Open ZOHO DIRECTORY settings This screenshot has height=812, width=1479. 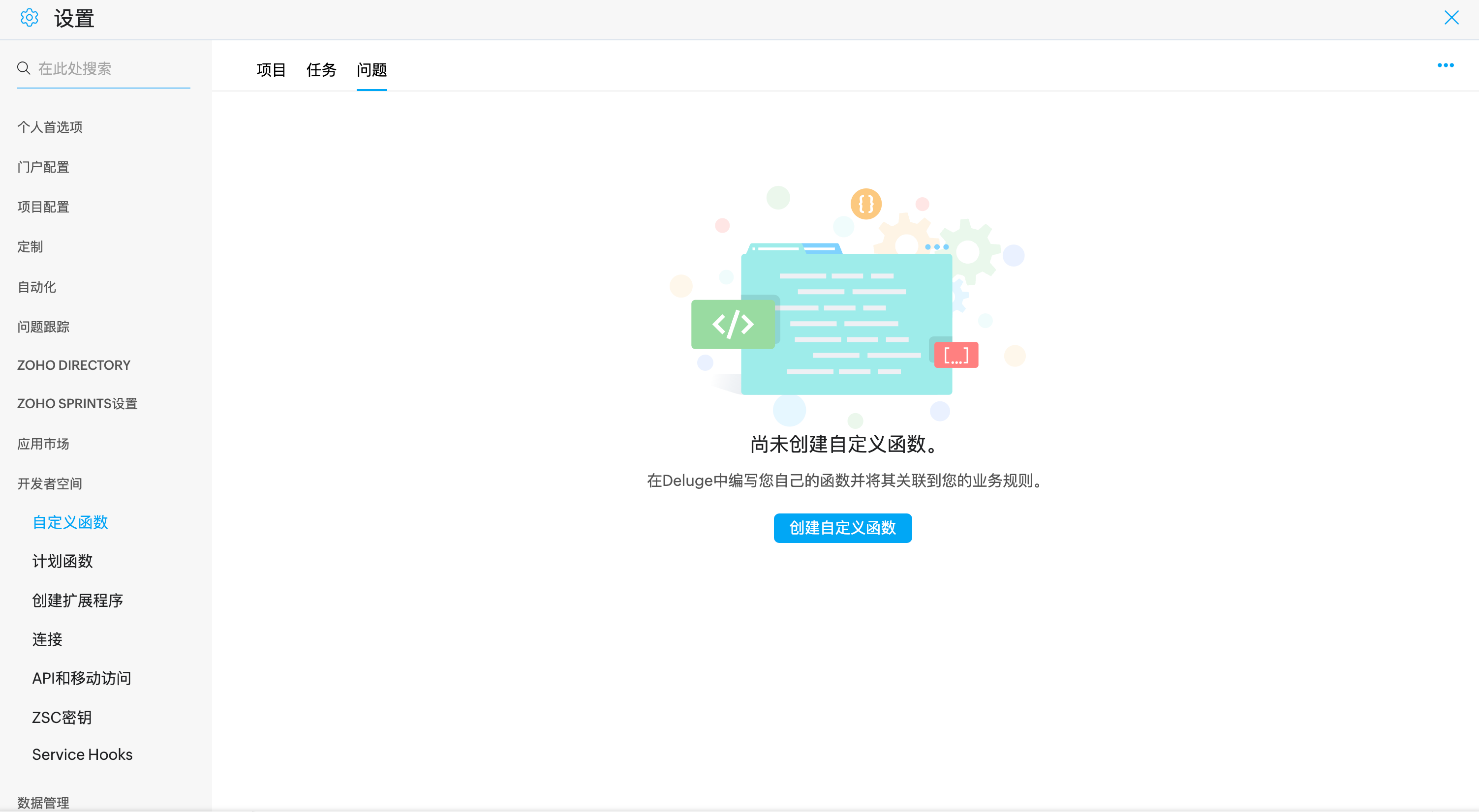click(73, 365)
